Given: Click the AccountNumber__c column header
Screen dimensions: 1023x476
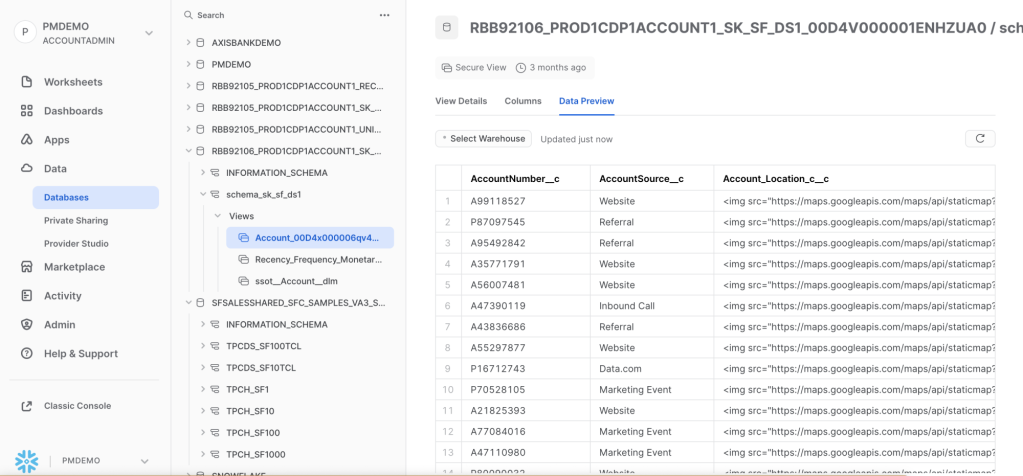Looking at the screenshot, I should pyautogui.click(x=515, y=179).
